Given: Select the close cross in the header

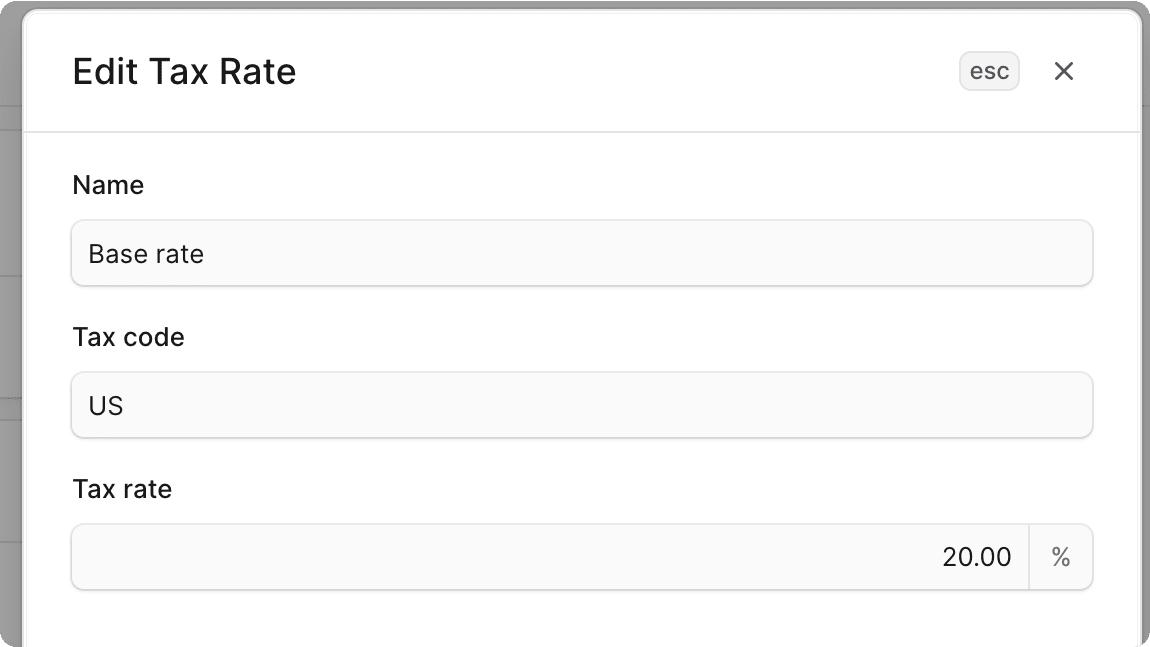Looking at the screenshot, I should tap(1063, 71).
